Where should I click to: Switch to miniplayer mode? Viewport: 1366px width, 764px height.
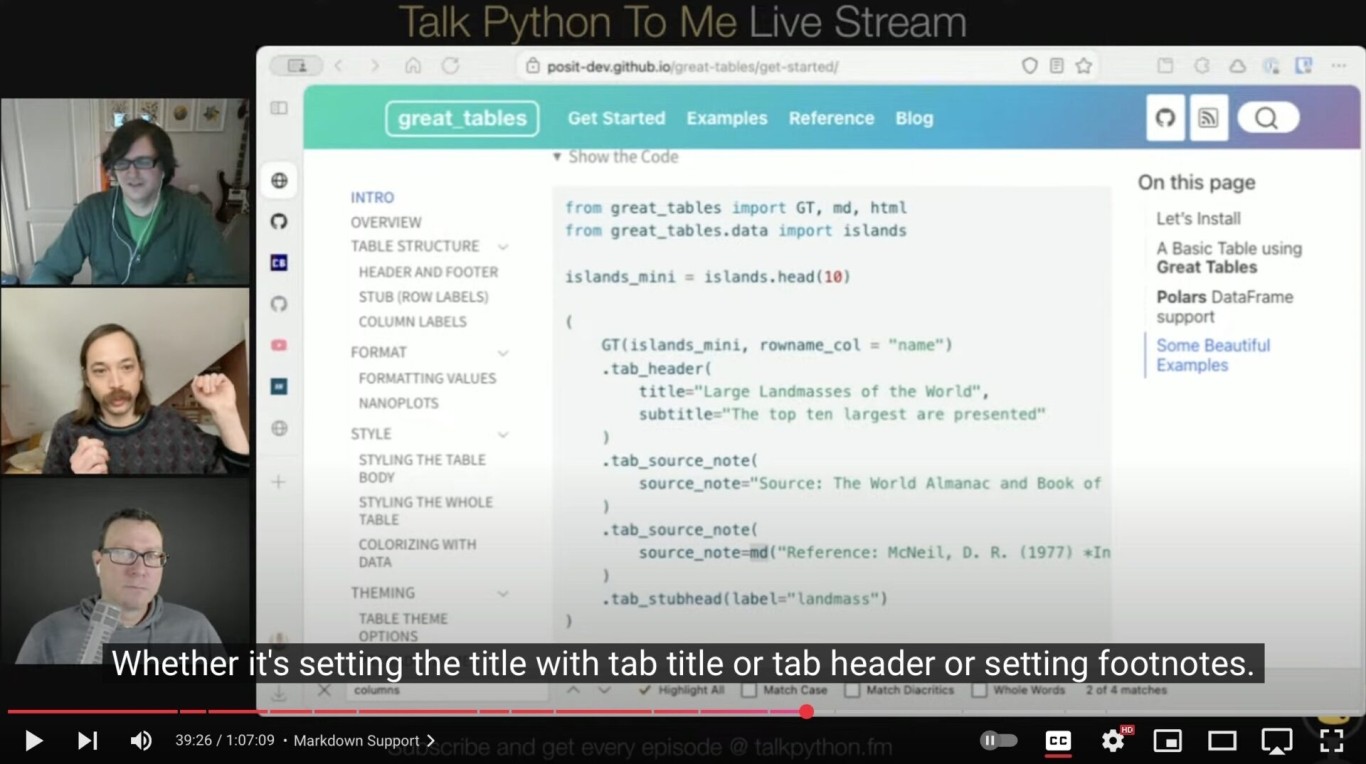tap(1168, 741)
